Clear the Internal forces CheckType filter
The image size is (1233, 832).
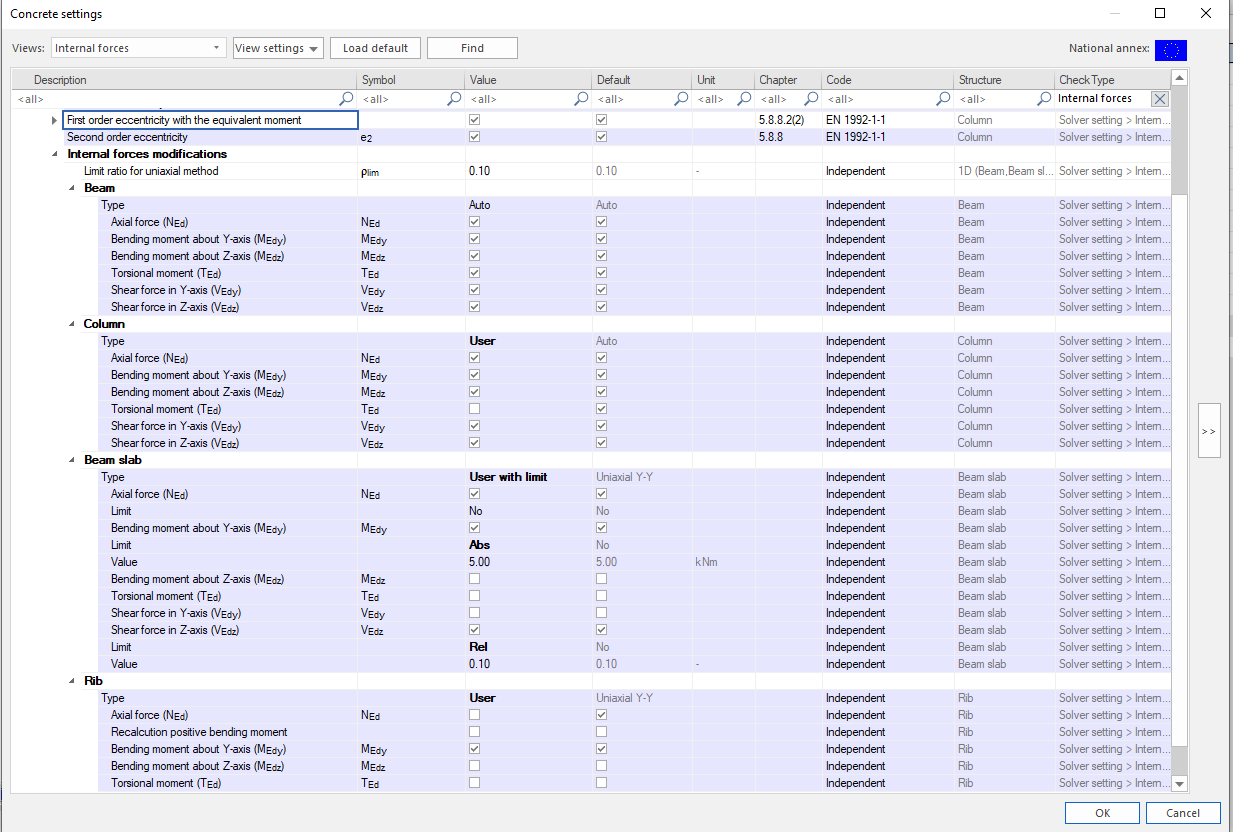(1159, 99)
